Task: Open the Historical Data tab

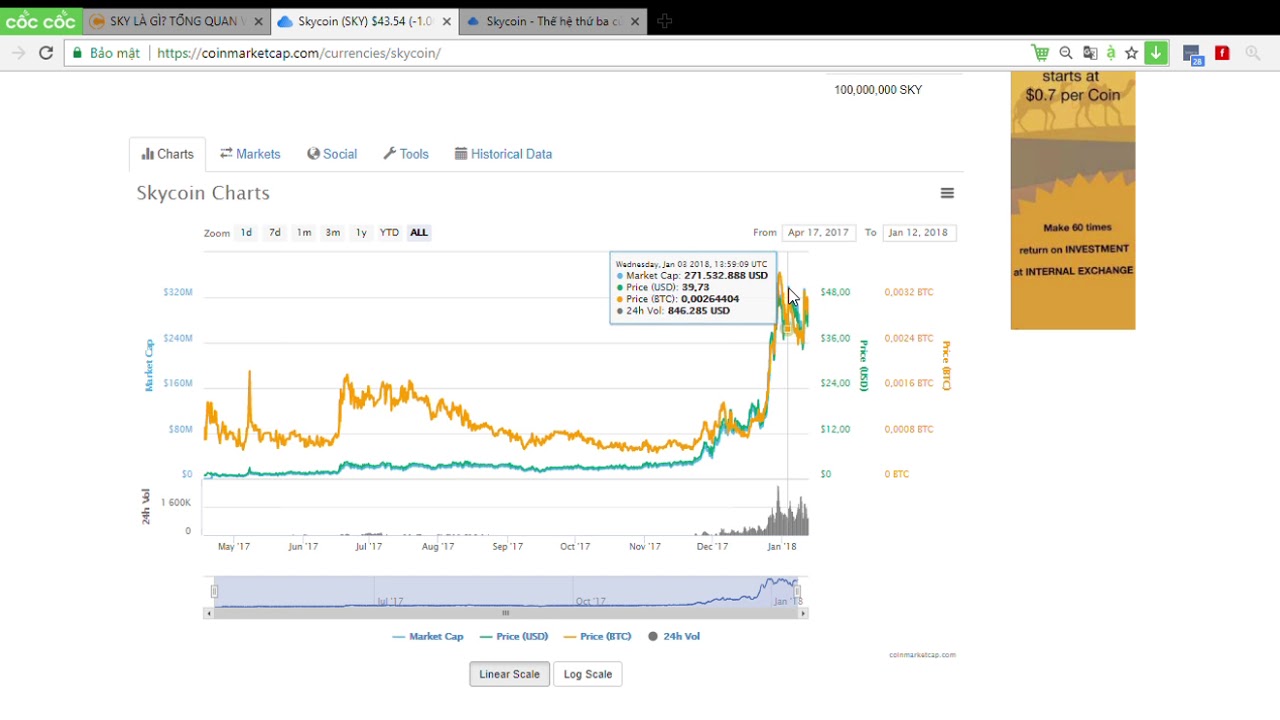Action: [503, 154]
